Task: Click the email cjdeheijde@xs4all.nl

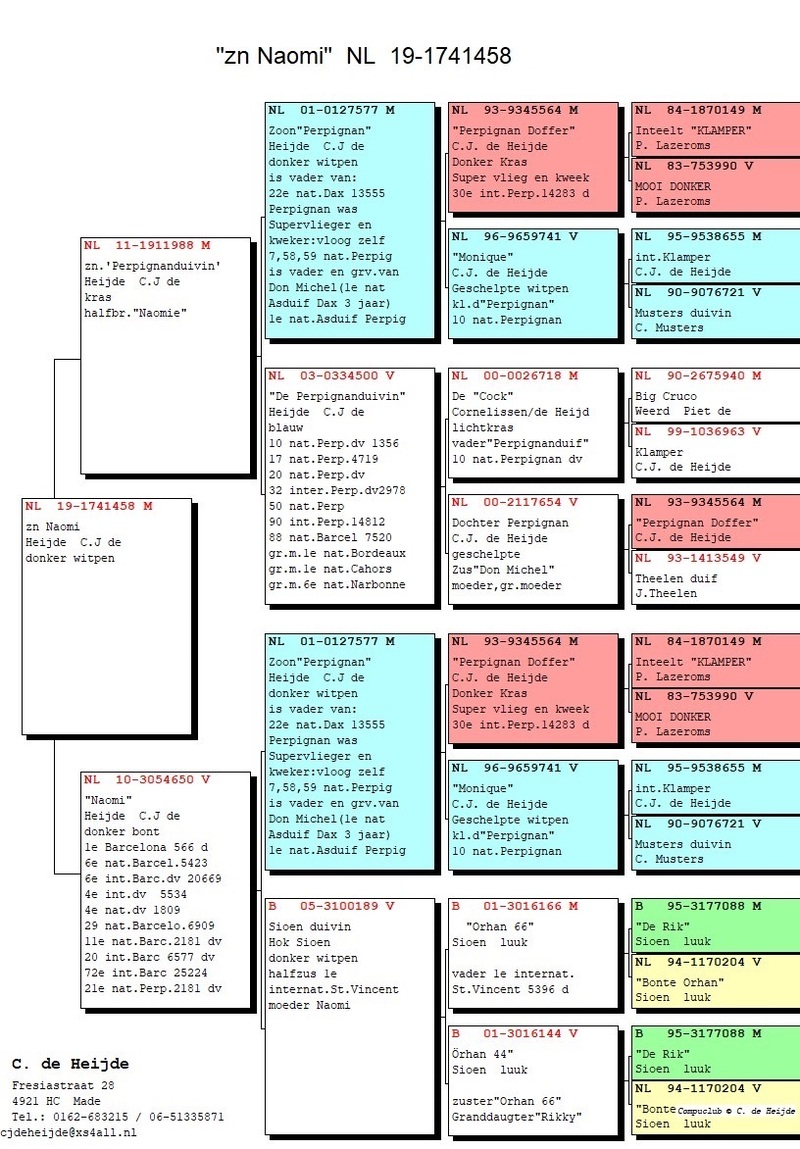Action: [69, 1132]
